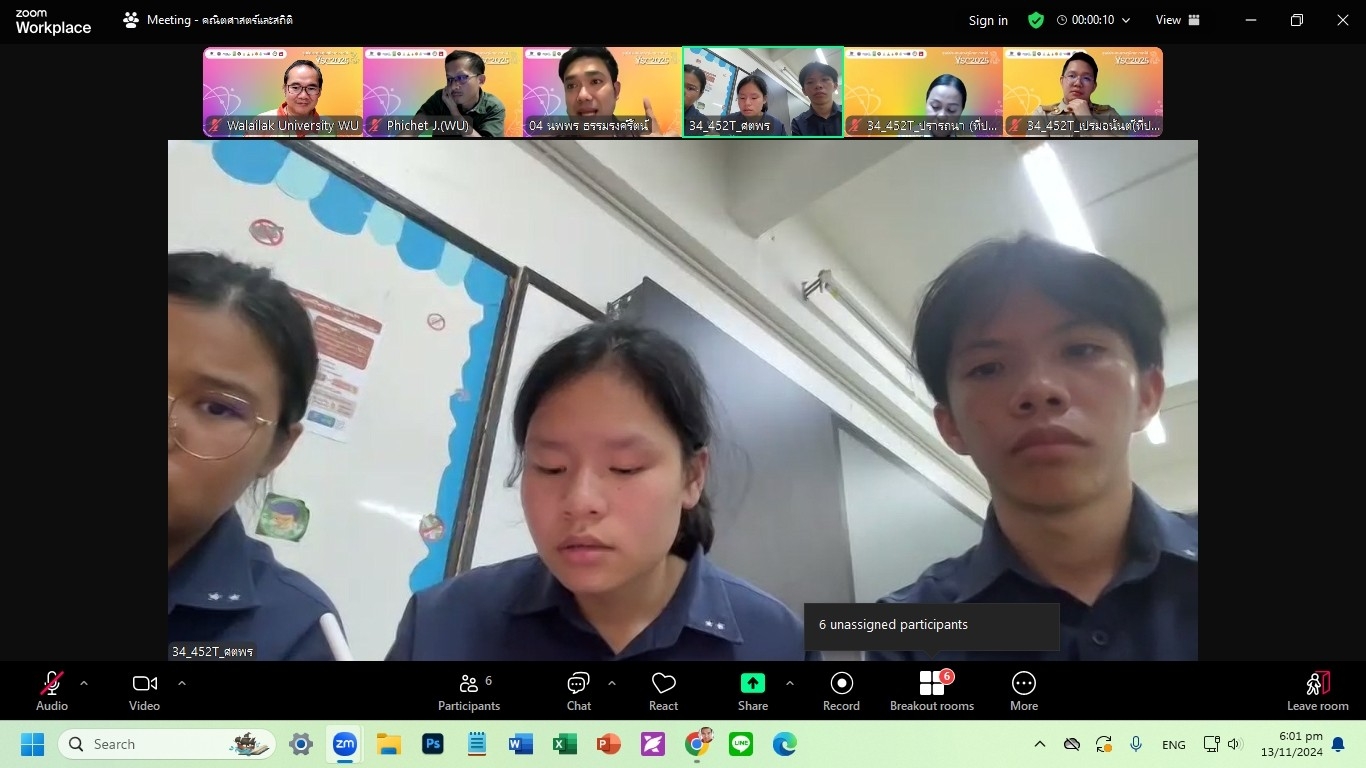Open LINE app from taskbar
Image resolution: width=1366 pixels, height=768 pixels.
tap(741, 744)
